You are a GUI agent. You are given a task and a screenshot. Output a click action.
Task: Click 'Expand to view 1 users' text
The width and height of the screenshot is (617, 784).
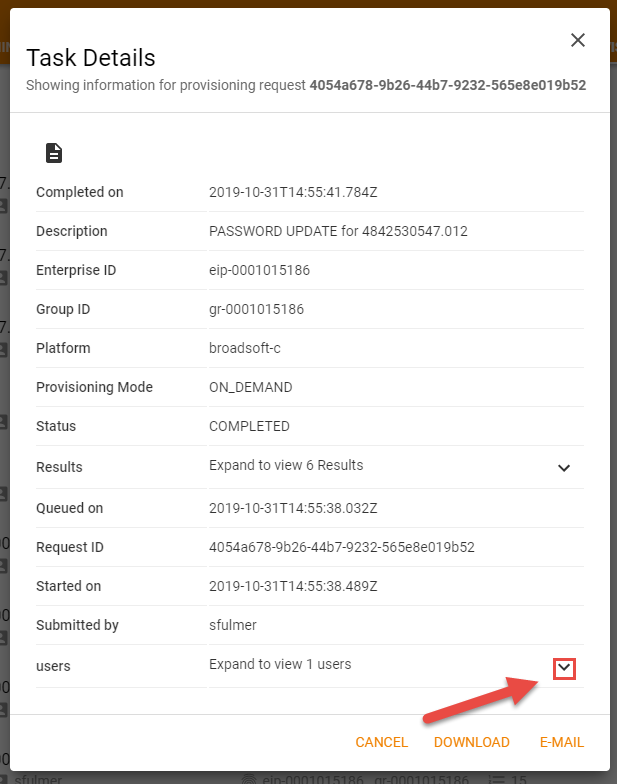pos(280,664)
